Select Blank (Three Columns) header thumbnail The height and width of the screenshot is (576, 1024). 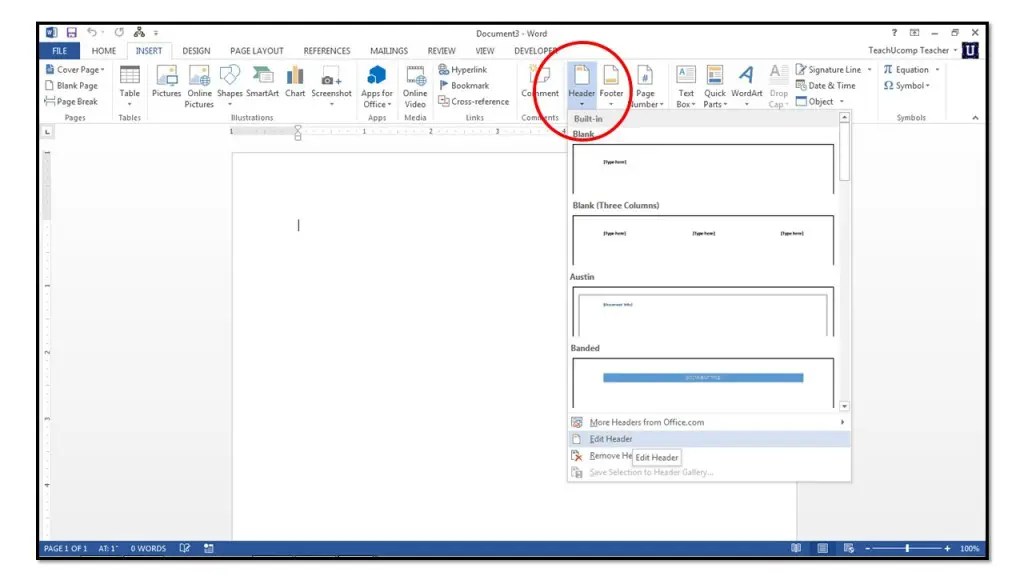(703, 240)
